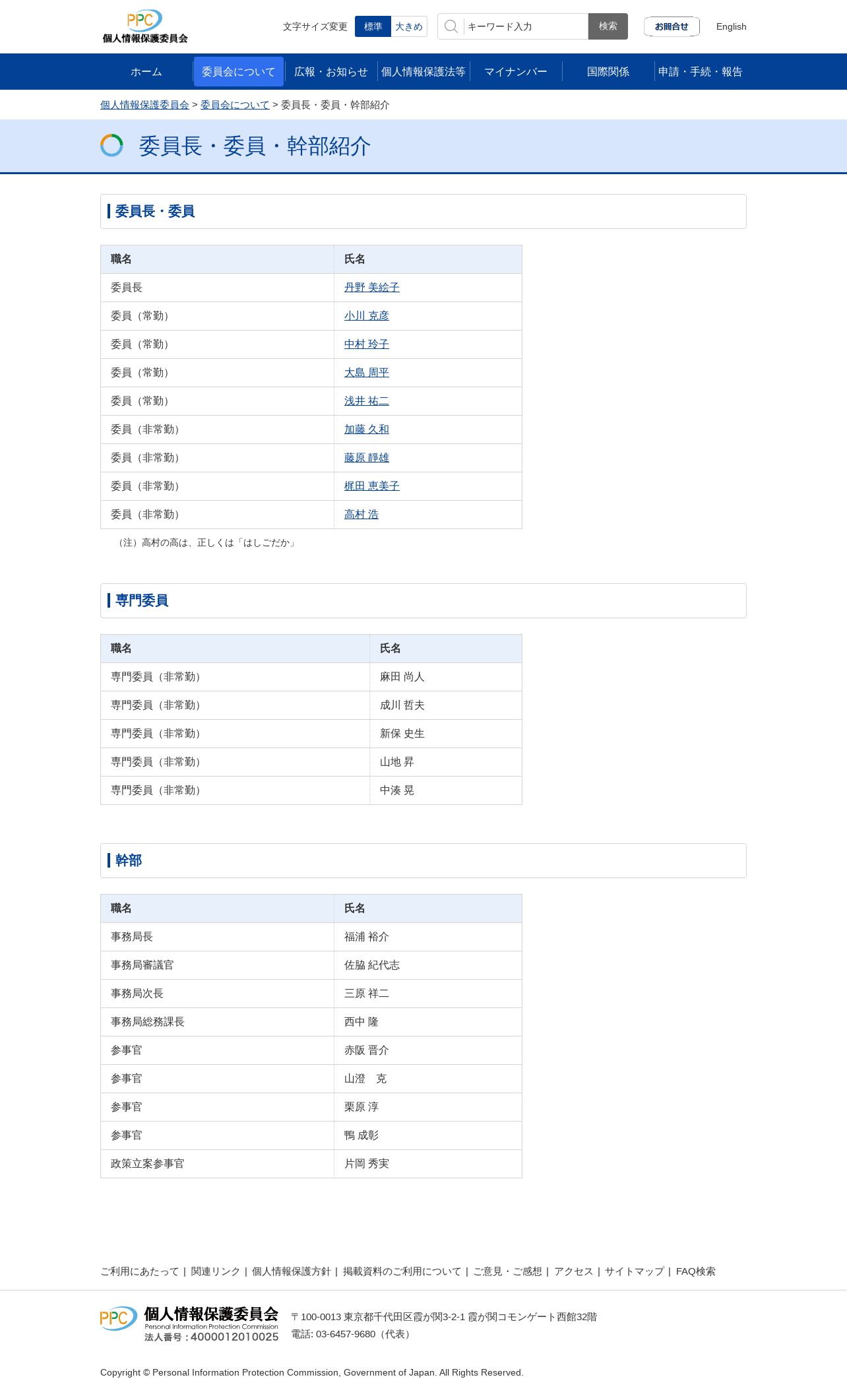This screenshot has height=1400, width=847.
Task: Open the ご意見・ご感想 footer link
Action: click(x=508, y=1271)
